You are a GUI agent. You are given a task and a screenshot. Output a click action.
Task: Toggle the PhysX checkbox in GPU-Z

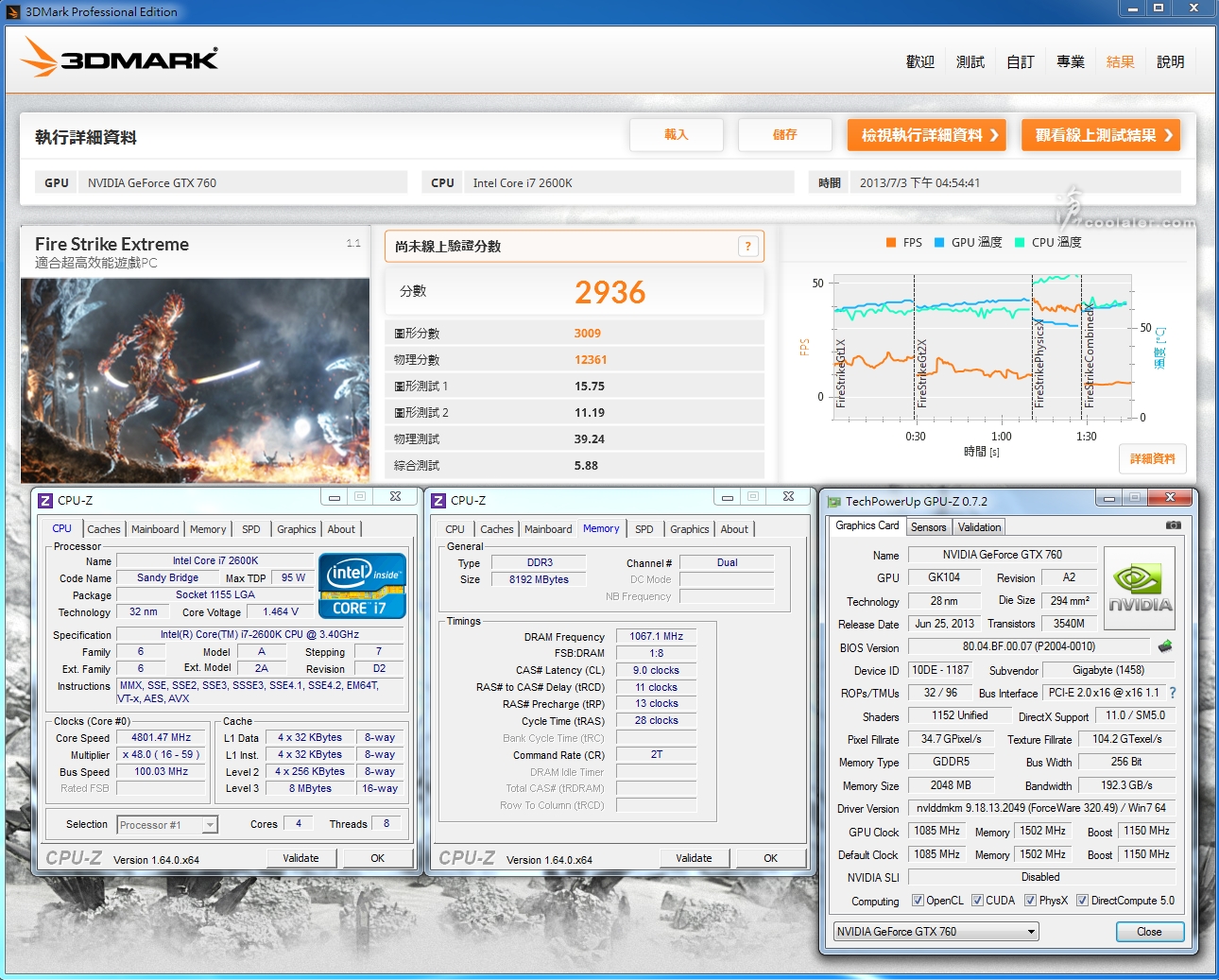click(1030, 901)
